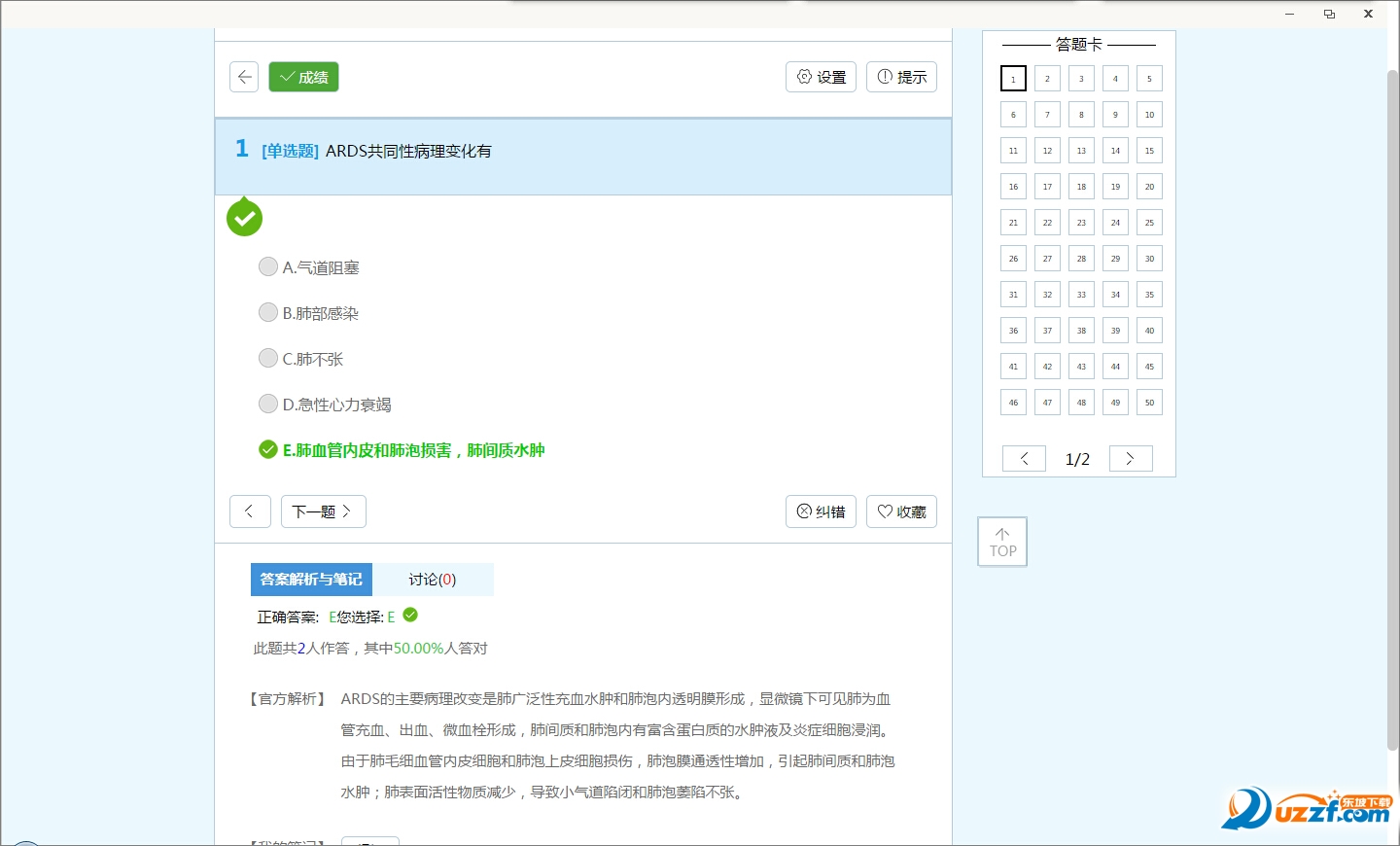Viewport: 1400px width, 846px height.
Task: Click the 【官方解析】 heading
Action: (288, 699)
